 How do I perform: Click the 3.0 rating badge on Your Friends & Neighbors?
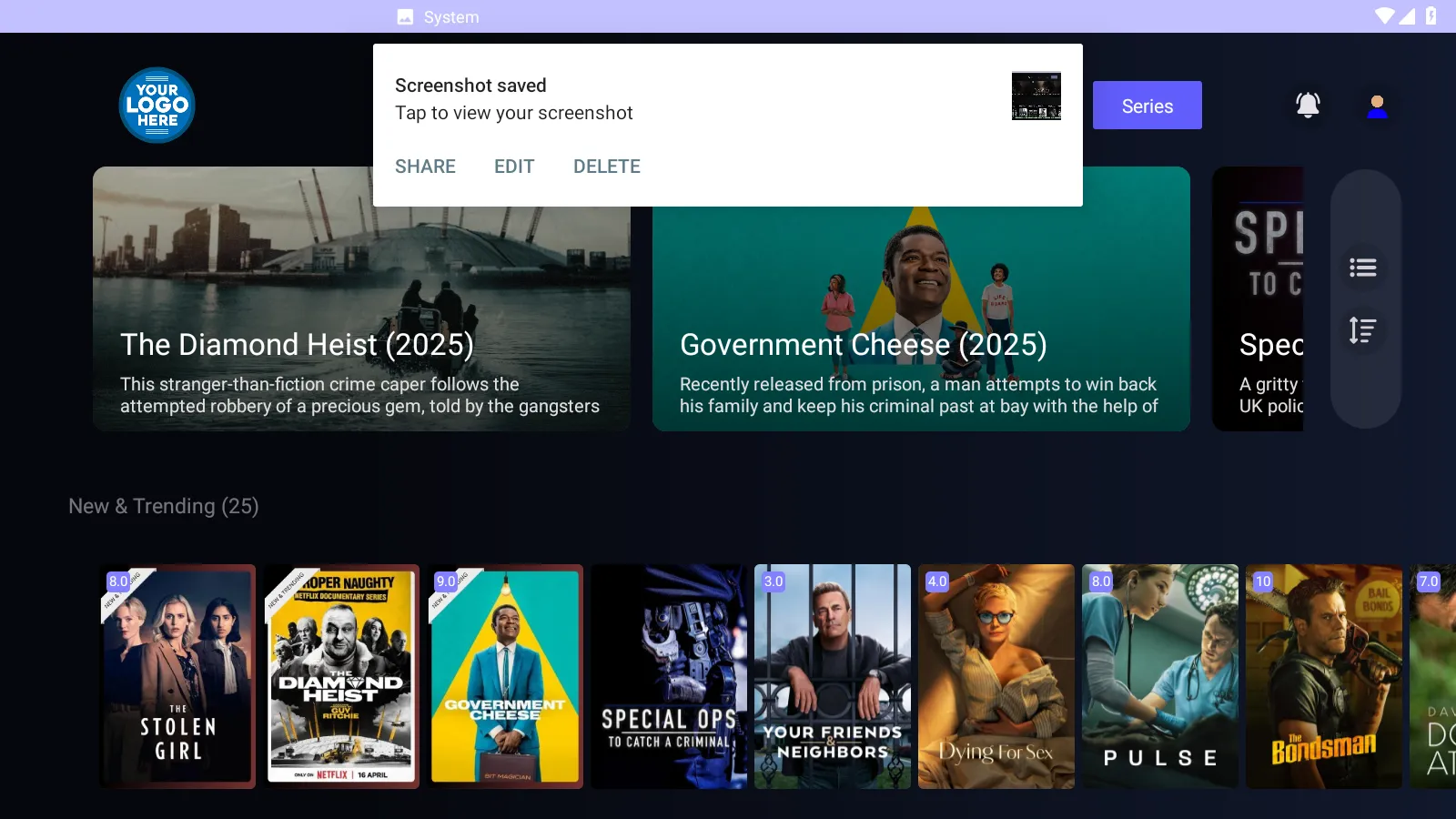click(x=773, y=581)
